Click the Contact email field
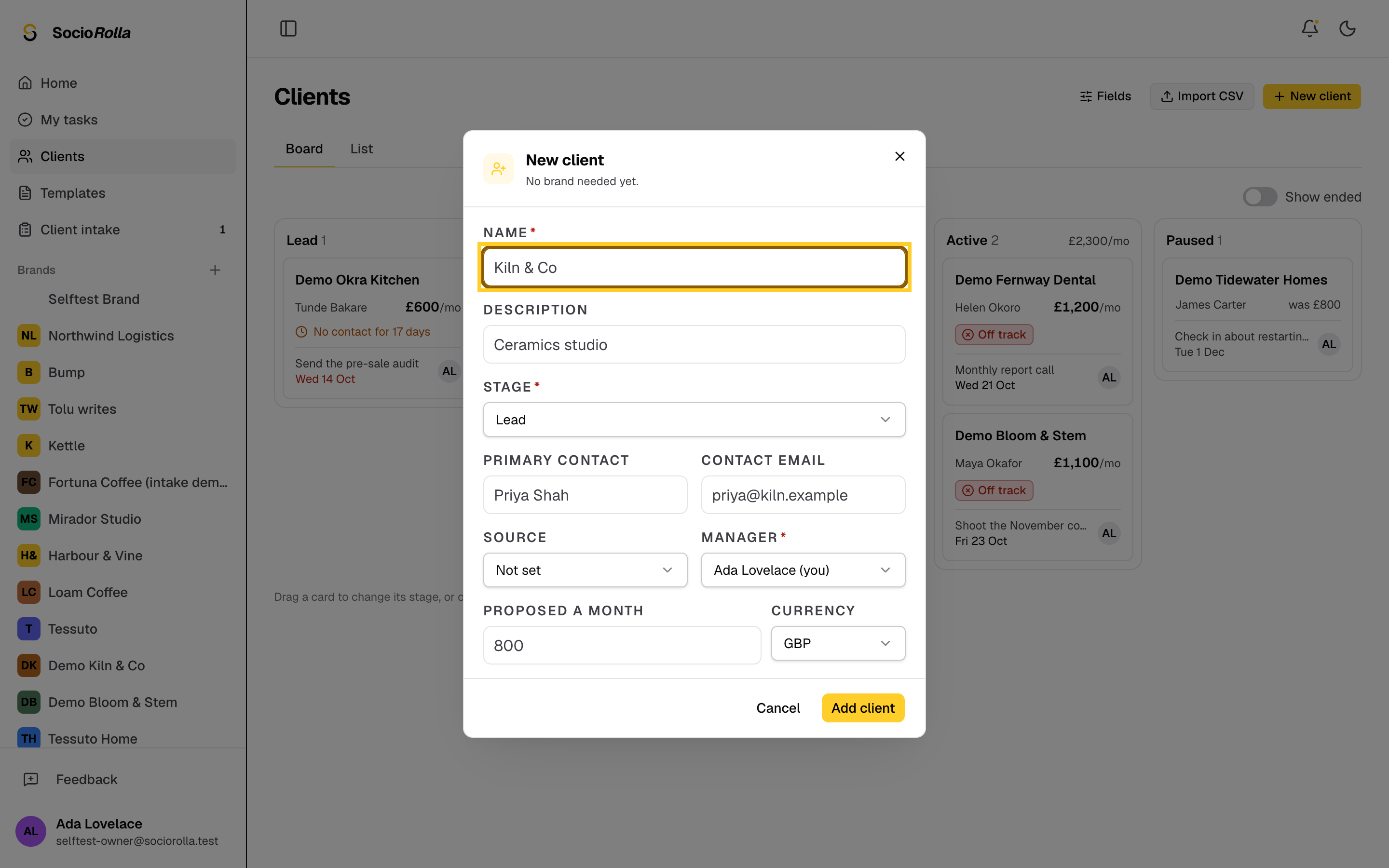Viewport: 1389px width, 868px height. click(803, 495)
